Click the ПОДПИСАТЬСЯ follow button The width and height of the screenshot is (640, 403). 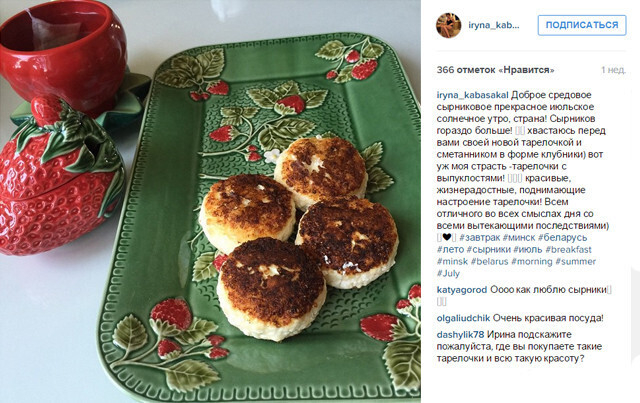[x=582, y=25]
